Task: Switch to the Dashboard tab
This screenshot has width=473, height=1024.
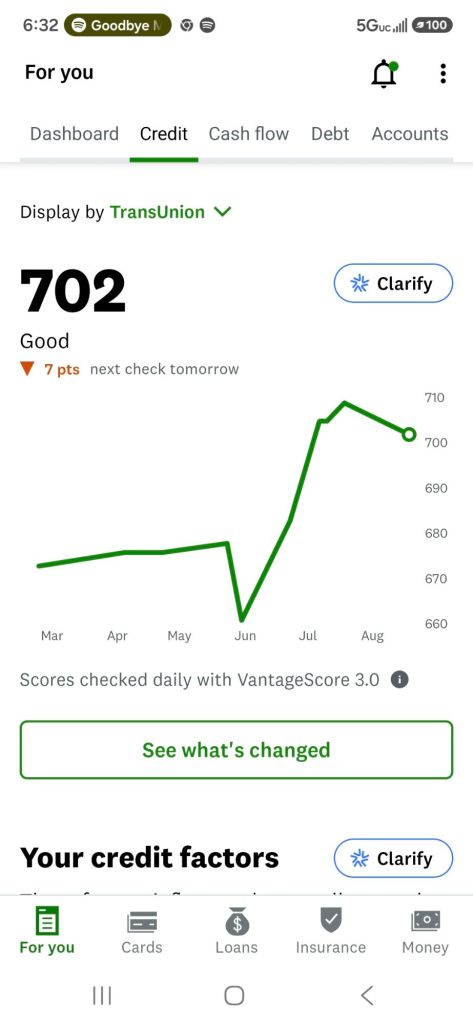Action: (74, 134)
